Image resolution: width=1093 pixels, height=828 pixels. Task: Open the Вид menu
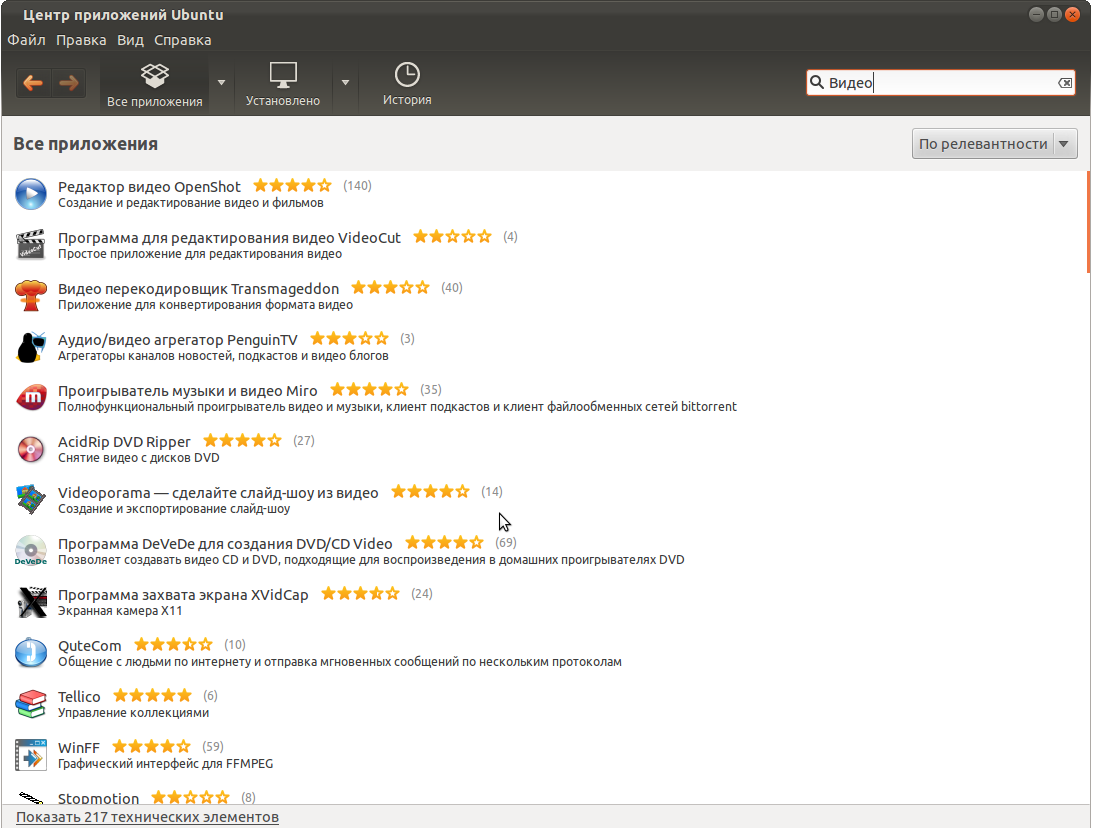[x=130, y=40]
